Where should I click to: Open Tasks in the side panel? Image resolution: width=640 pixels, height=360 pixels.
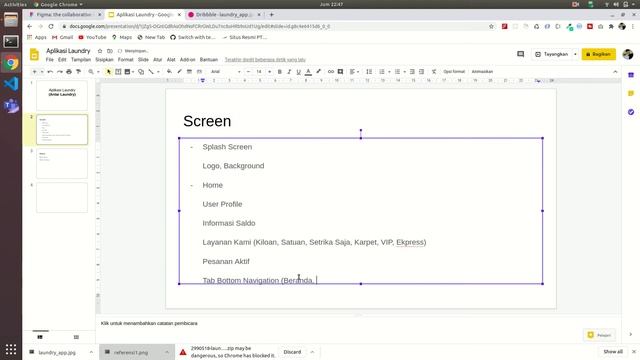pyautogui.click(x=631, y=112)
